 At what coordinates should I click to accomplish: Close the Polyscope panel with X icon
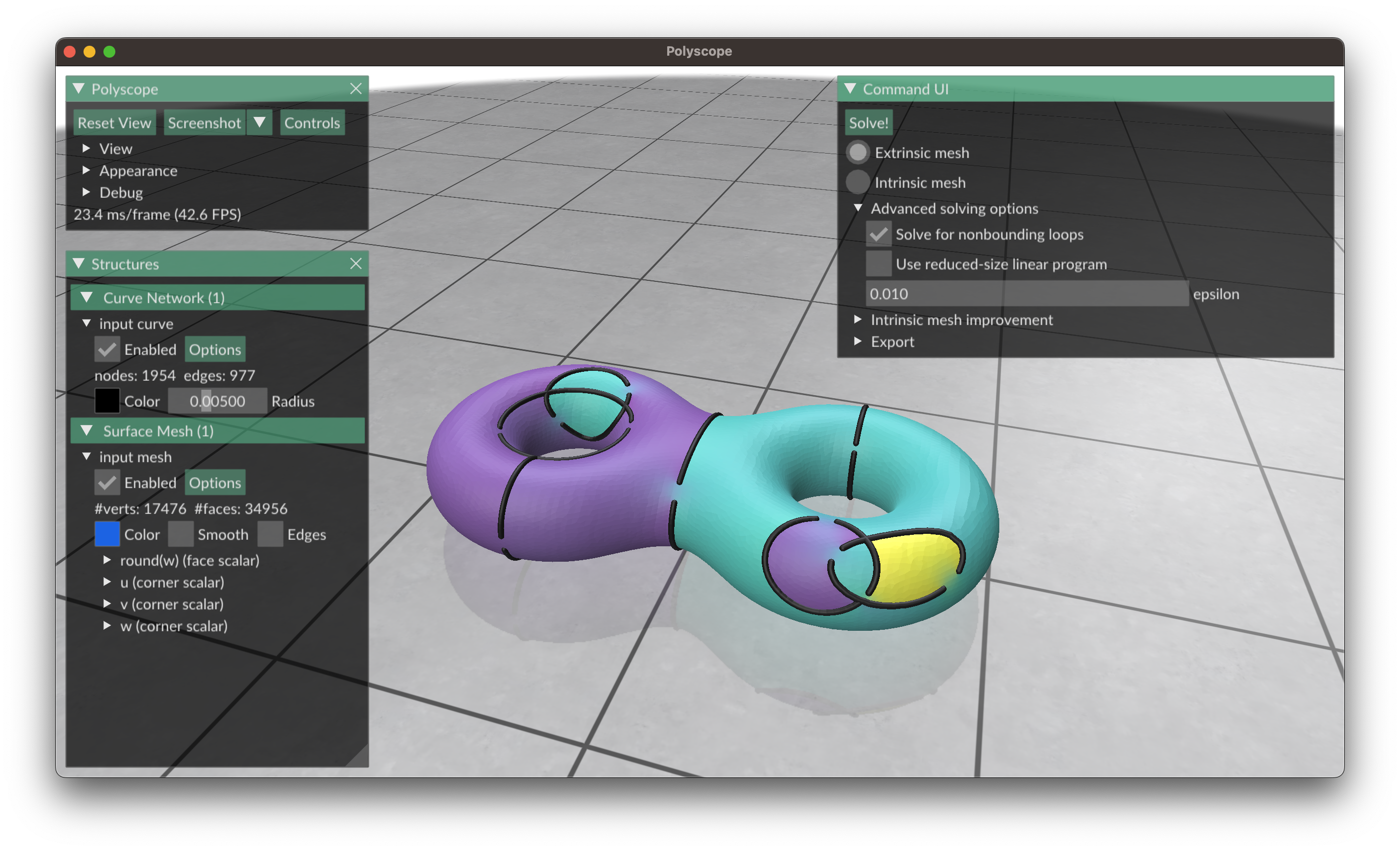click(355, 88)
